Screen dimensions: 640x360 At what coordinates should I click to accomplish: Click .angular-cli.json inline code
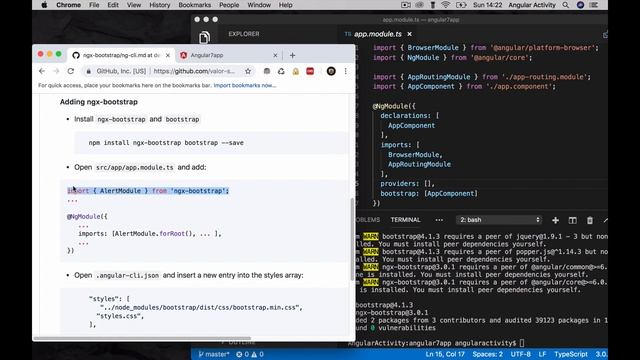click(x=127, y=276)
